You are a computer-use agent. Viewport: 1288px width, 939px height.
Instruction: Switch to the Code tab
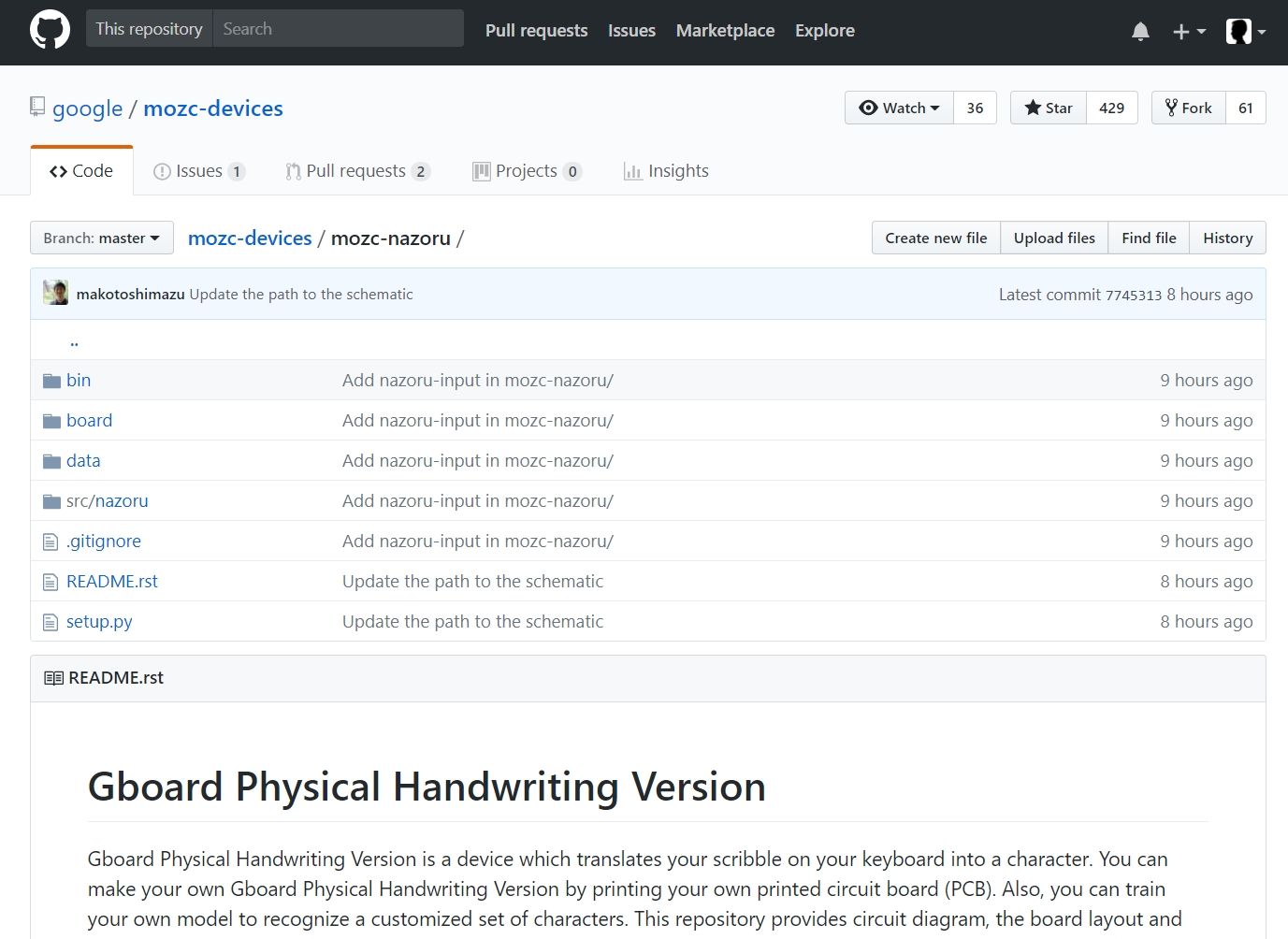pyautogui.click(x=81, y=171)
